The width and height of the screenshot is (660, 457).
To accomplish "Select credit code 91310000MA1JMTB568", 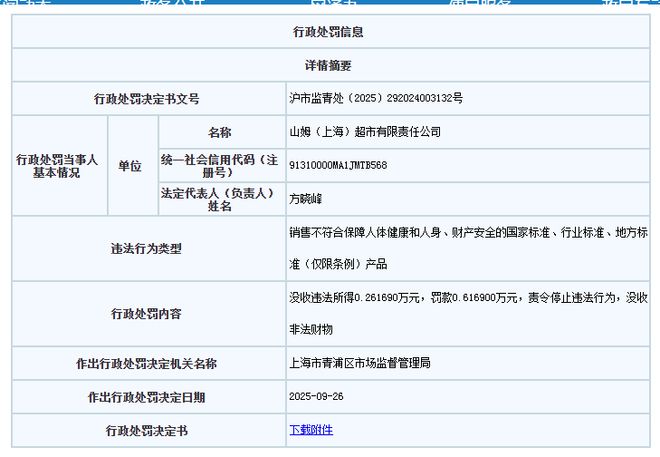I will click(338, 165).
